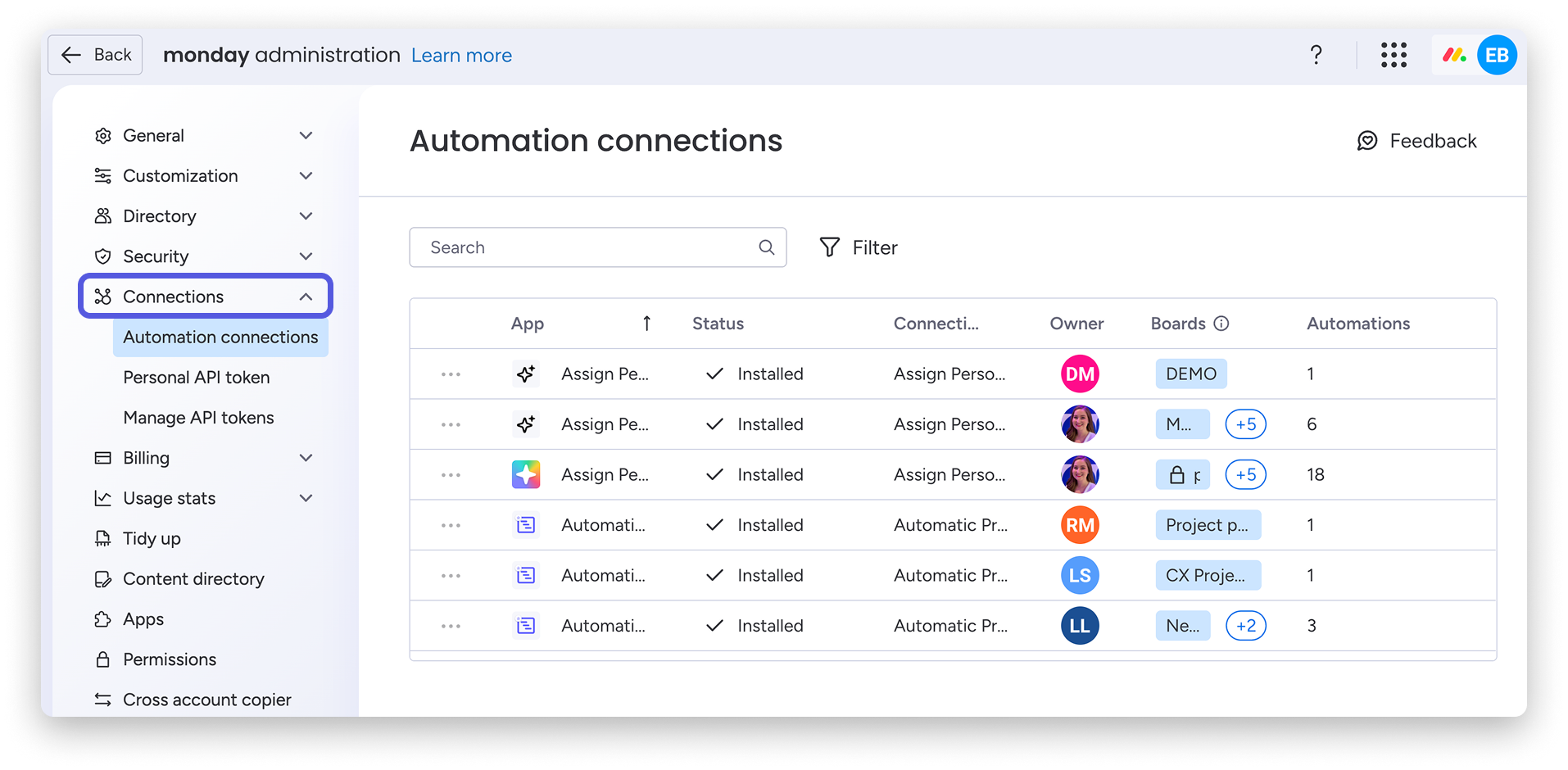Click the RM owner avatar
This screenshot has height=770, width=1568.
[1080, 525]
